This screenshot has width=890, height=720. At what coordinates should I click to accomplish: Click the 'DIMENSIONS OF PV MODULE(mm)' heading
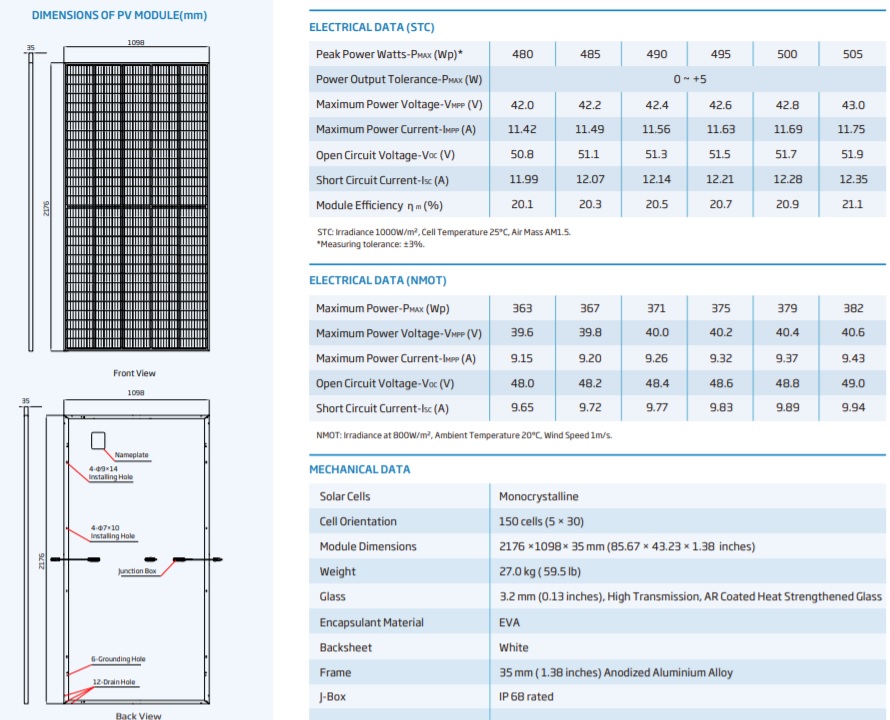click(119, 15)
